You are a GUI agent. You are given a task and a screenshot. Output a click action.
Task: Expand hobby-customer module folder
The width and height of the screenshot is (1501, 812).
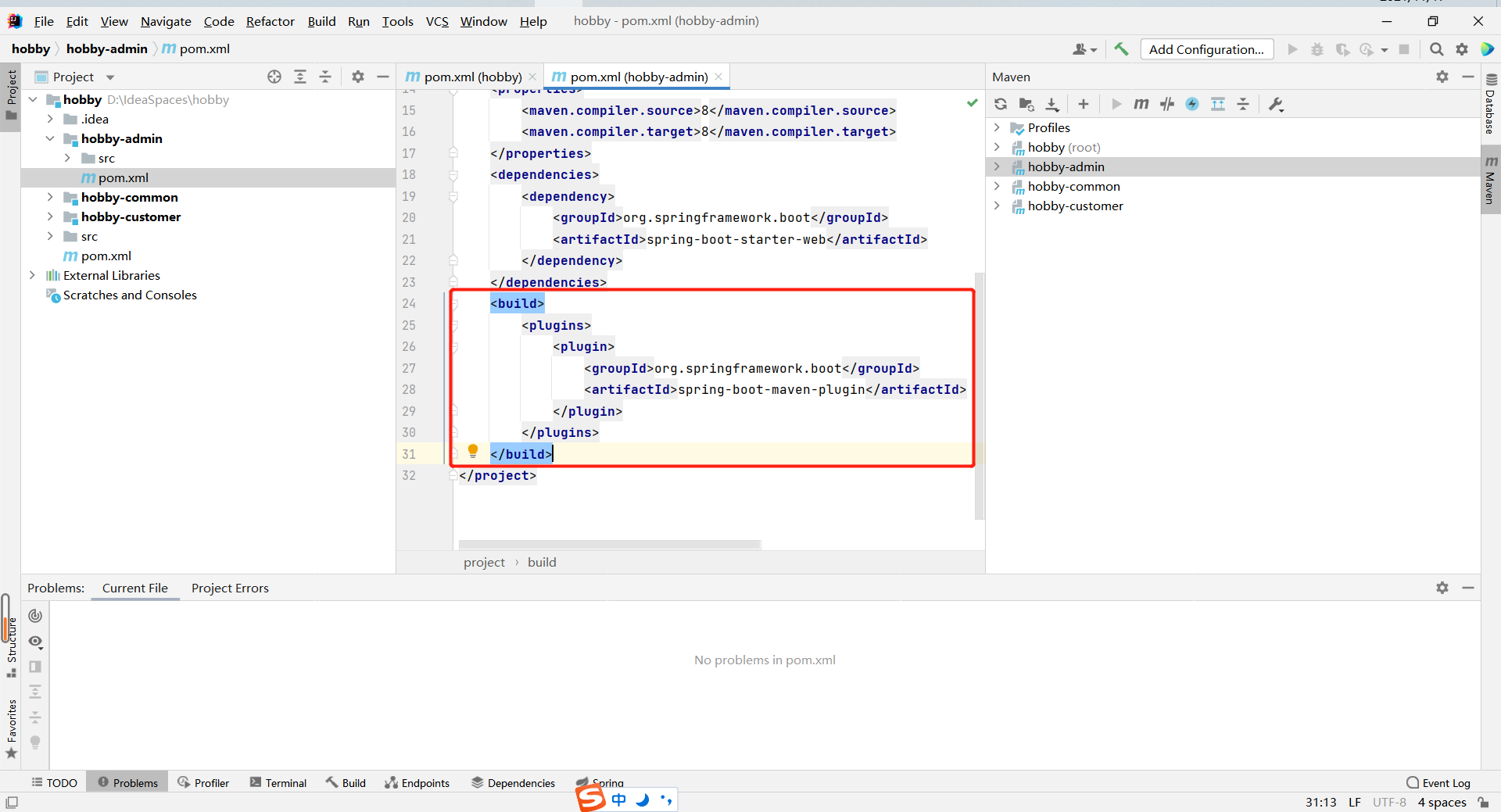[50, 216]
